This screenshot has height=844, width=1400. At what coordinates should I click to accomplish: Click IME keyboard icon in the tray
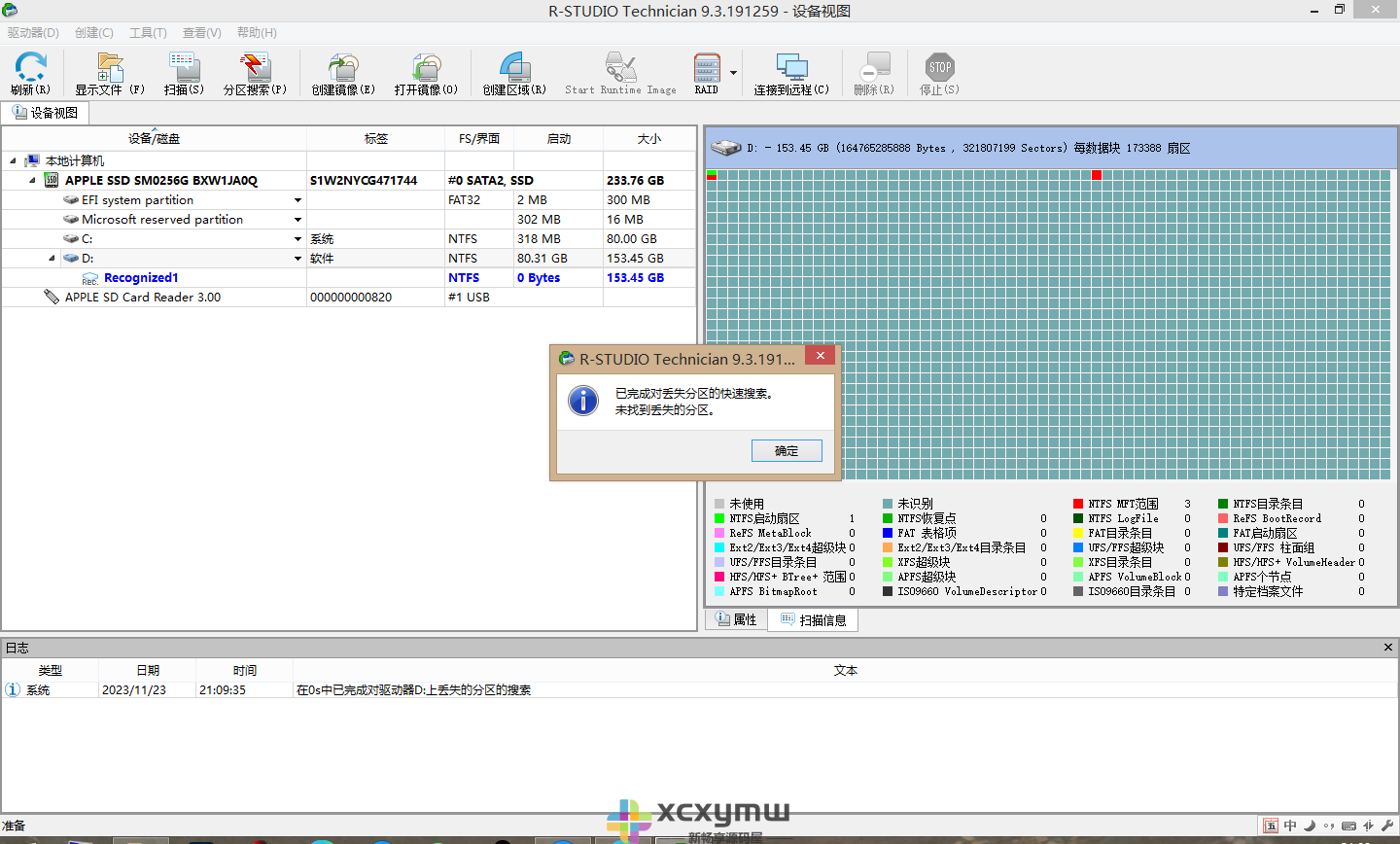[1348, 826]
